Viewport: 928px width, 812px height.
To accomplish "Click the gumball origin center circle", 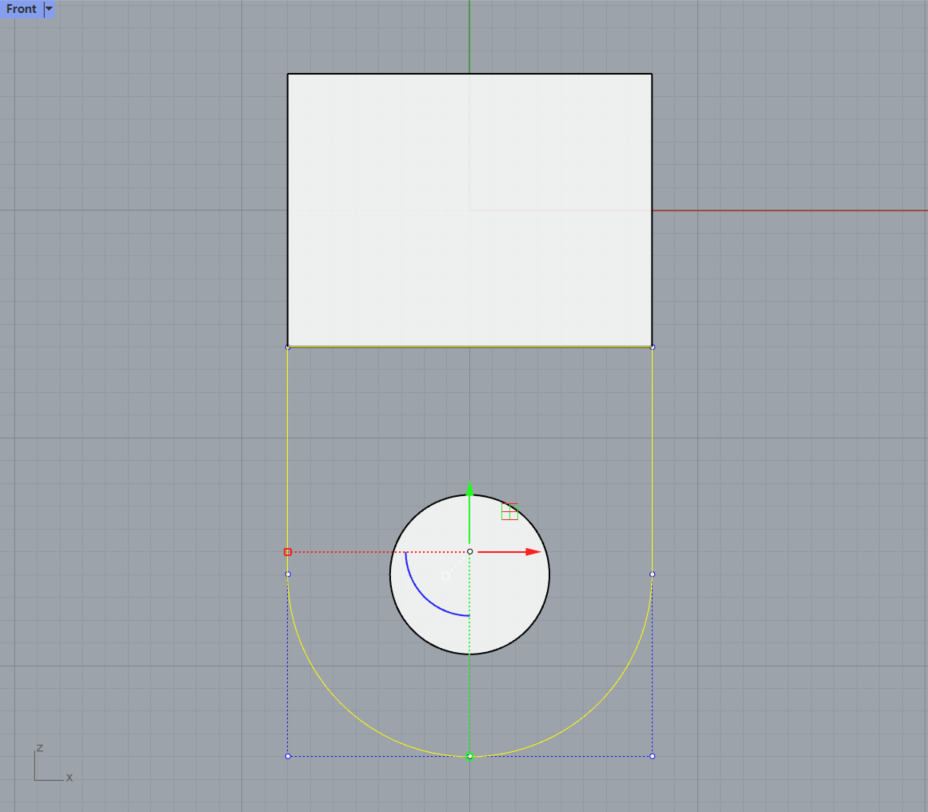I will 470,552.
